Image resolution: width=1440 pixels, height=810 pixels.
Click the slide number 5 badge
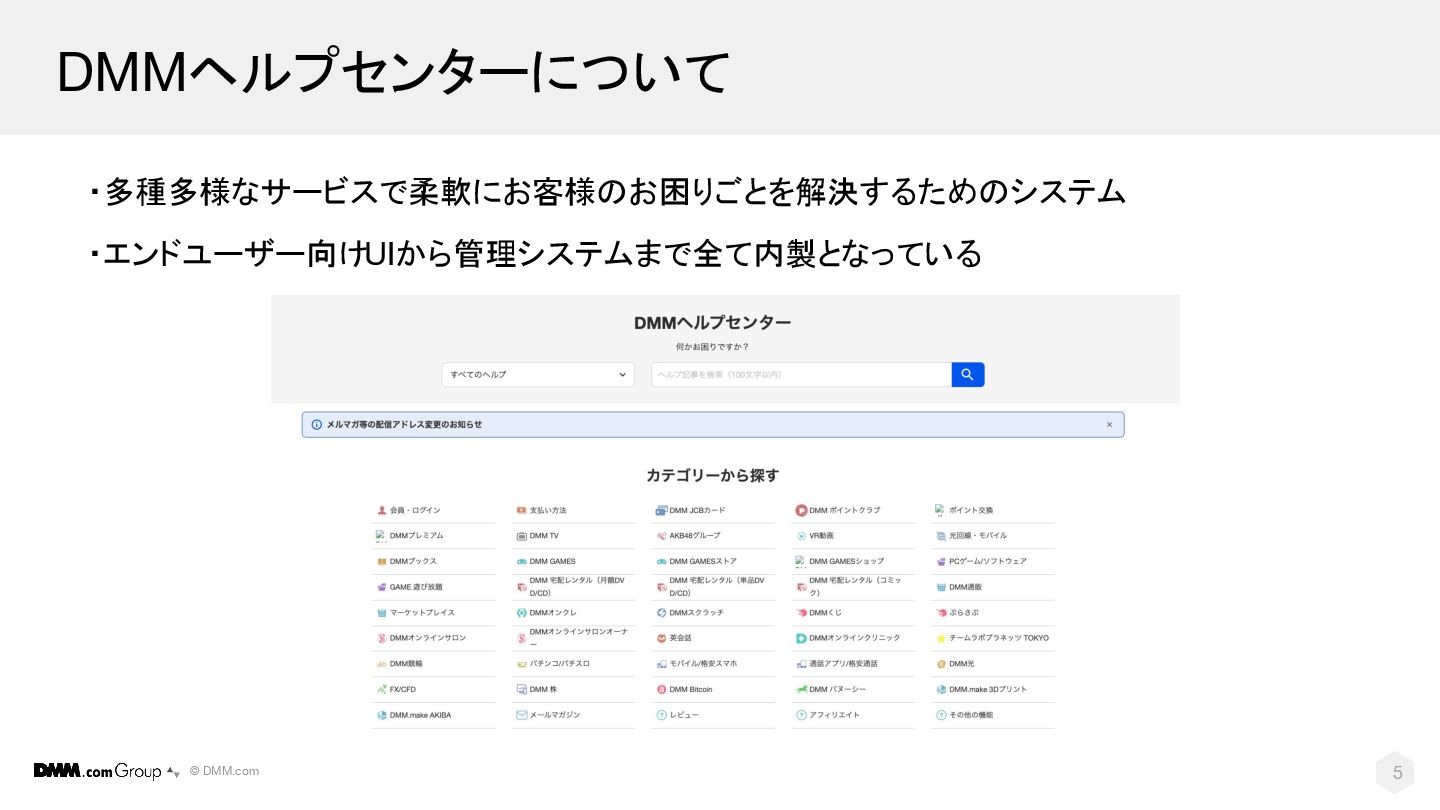(x=1397, y=773)
